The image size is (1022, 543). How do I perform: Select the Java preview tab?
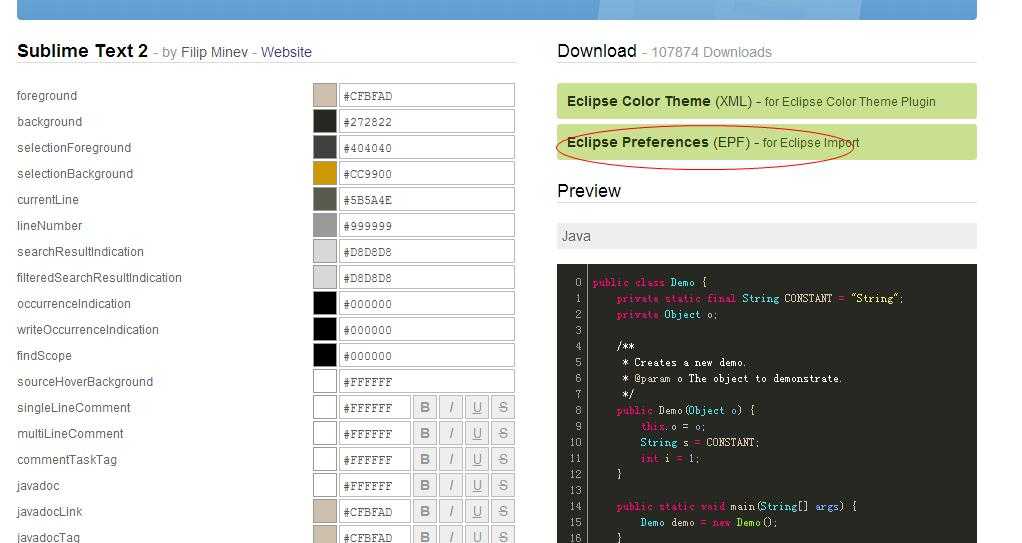pyautogui.click(x=766, y=236)
